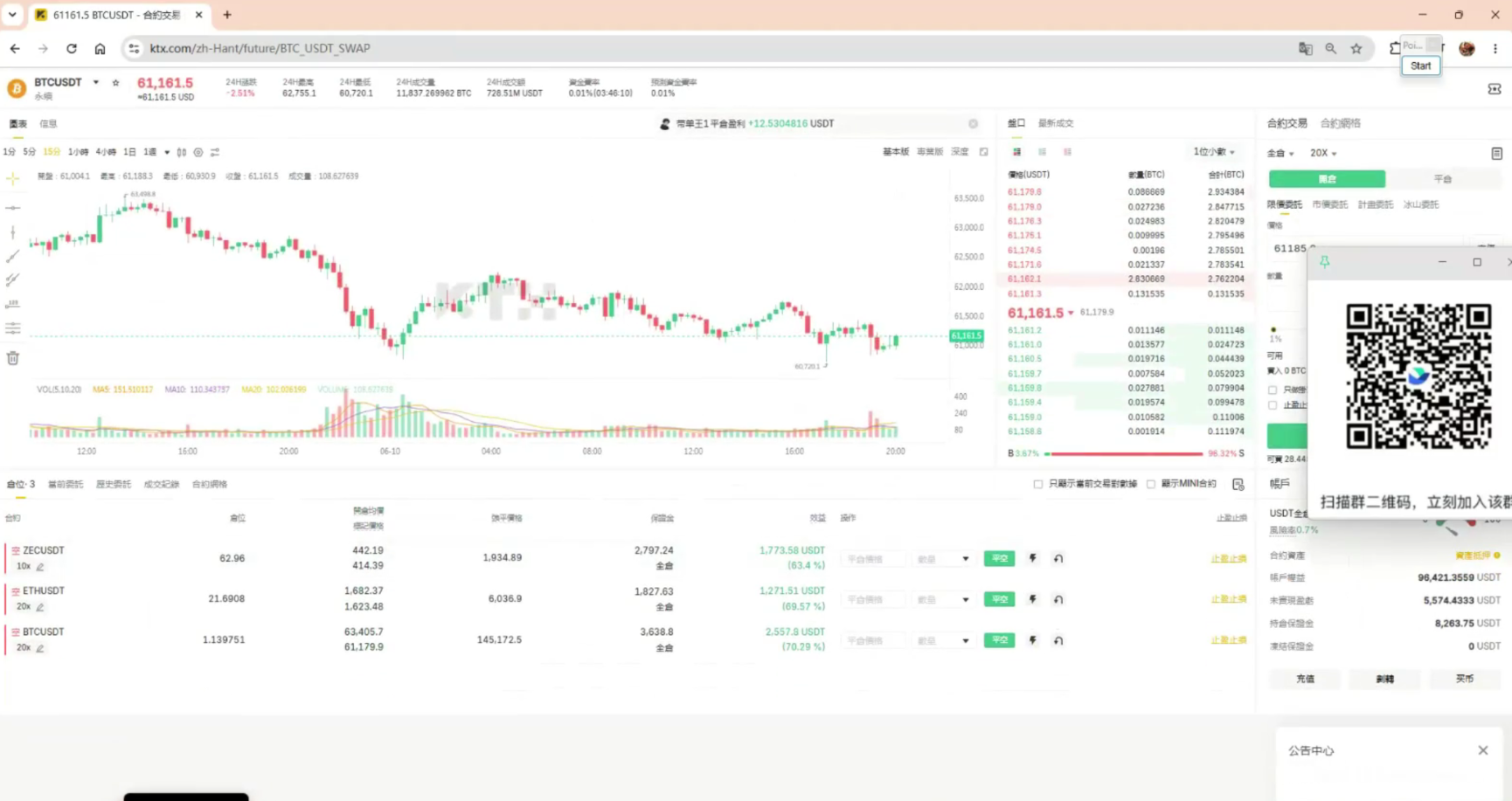Tick the post-only order checkbox
The image size is (1512, 801).
[x=1273, y=390]
